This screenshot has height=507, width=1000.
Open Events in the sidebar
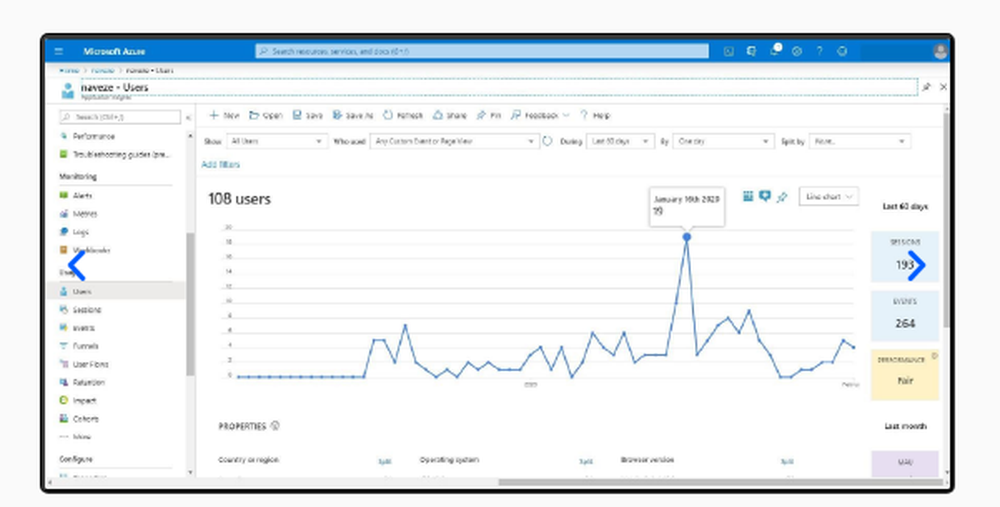pyautogui.click(x=84, y=328)
